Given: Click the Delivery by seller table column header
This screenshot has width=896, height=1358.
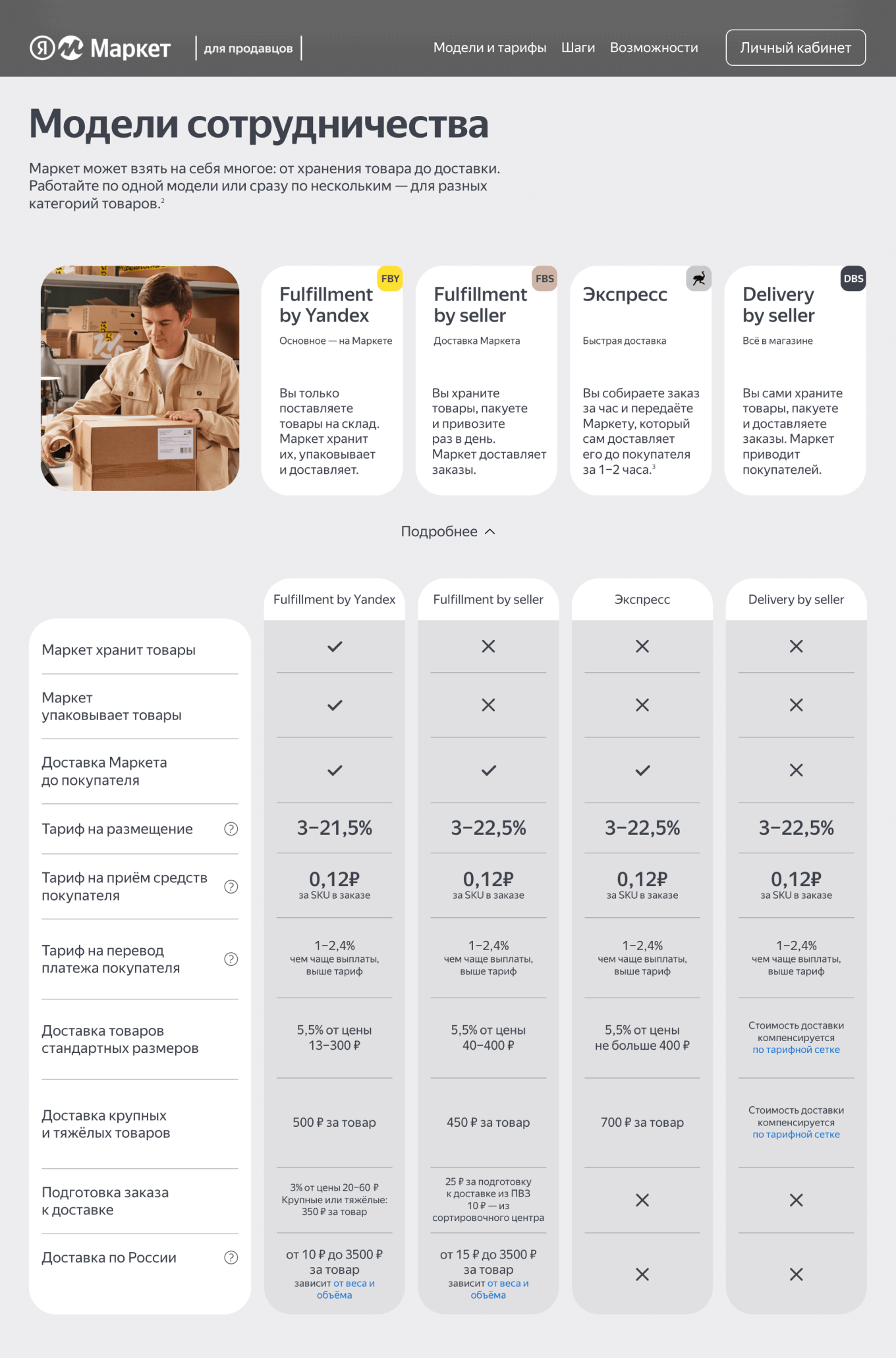Looking at the screenshot, I should point(797,600).
